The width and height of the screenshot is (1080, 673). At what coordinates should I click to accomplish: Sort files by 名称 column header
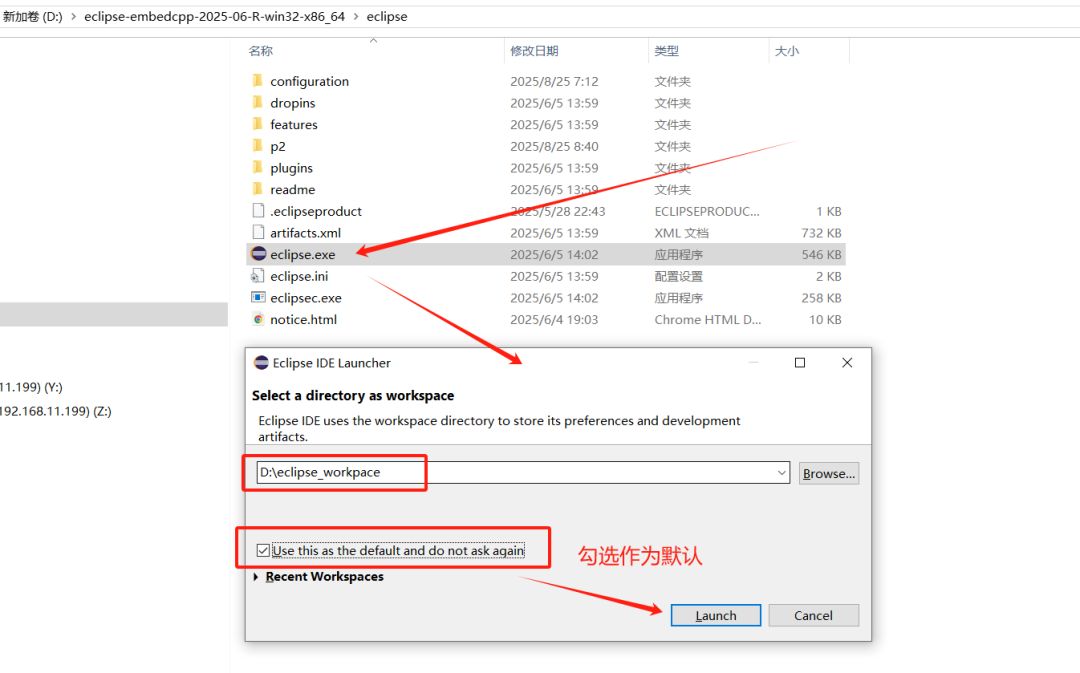[x=260, y=51]
